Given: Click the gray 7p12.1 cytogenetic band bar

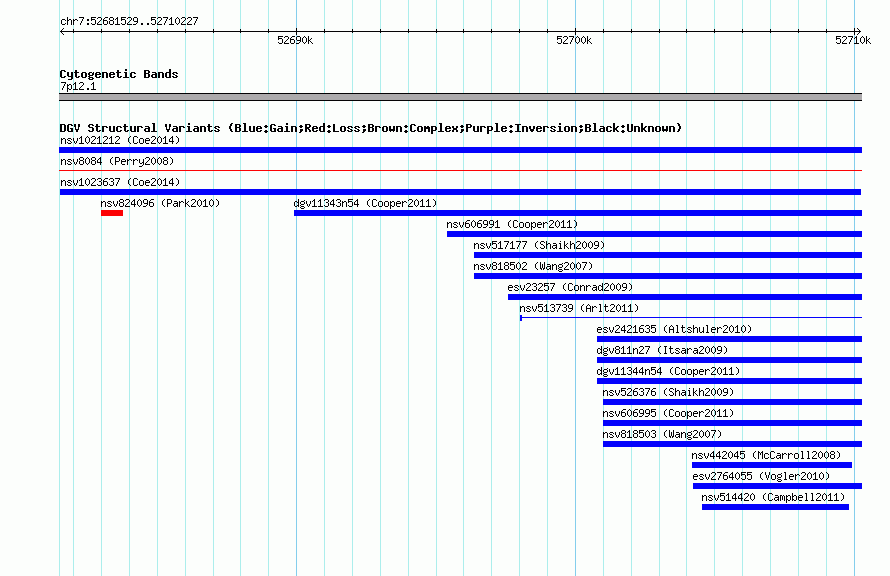Looking at the screenshot, I should point(460,97).
